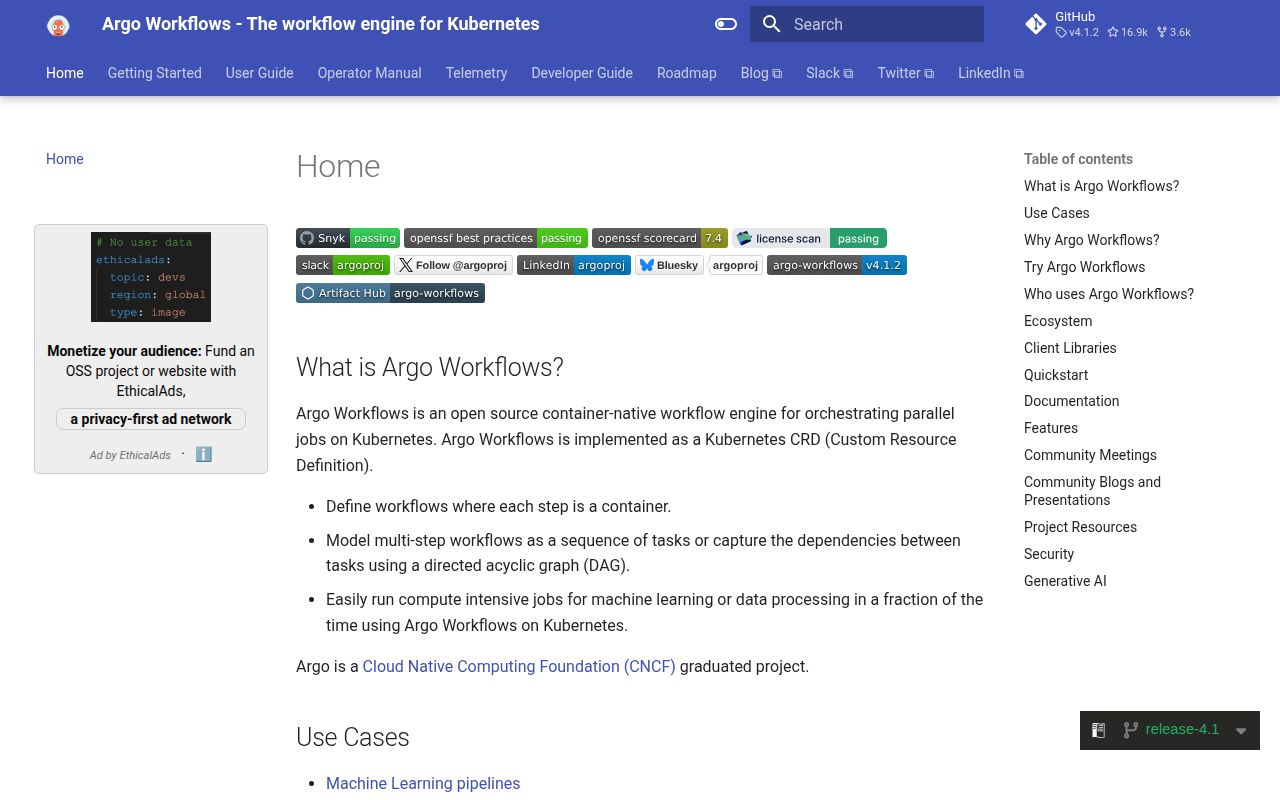The image size is (1280, 800).
Task: Jump to Security in contents
Action: pyautogui.click(x=1049, y=554)
